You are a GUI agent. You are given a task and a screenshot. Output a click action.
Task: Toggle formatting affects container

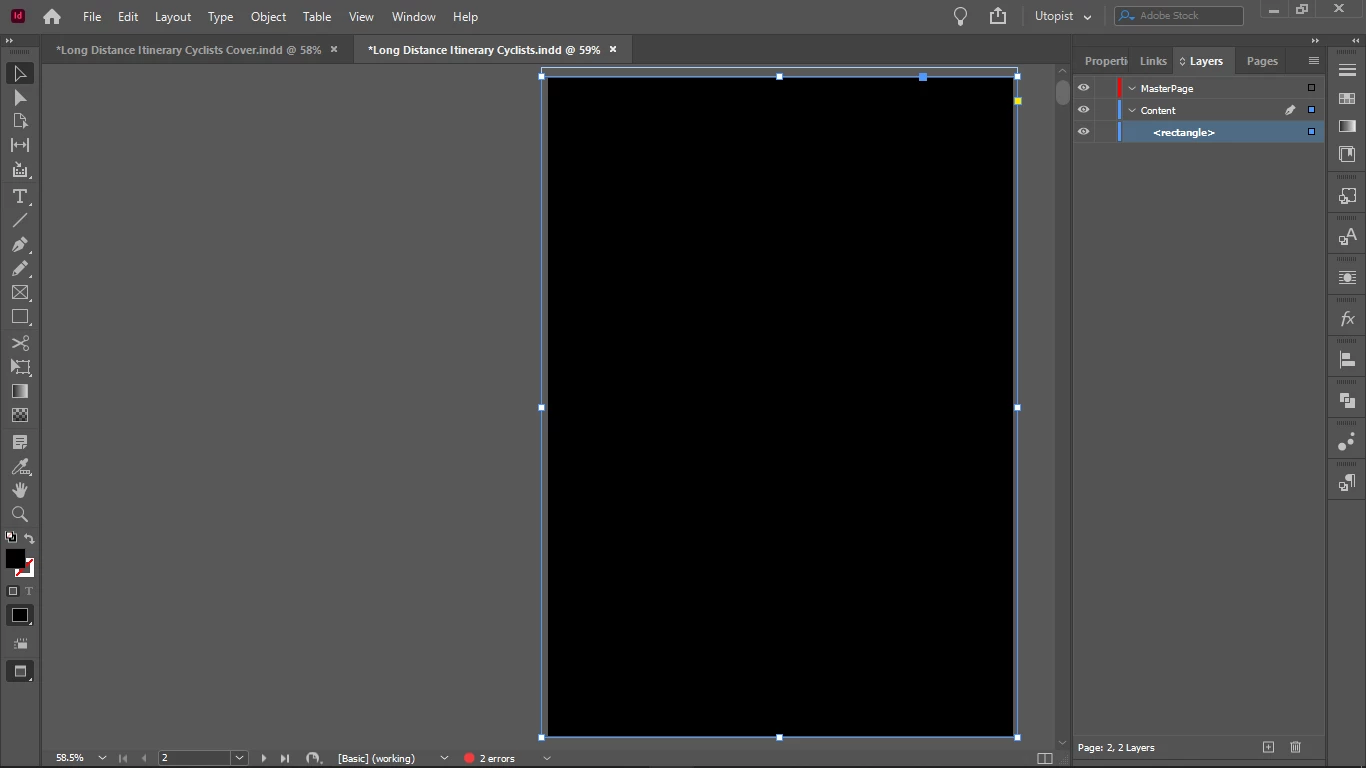pyautogui.click(x=13, y=591)
